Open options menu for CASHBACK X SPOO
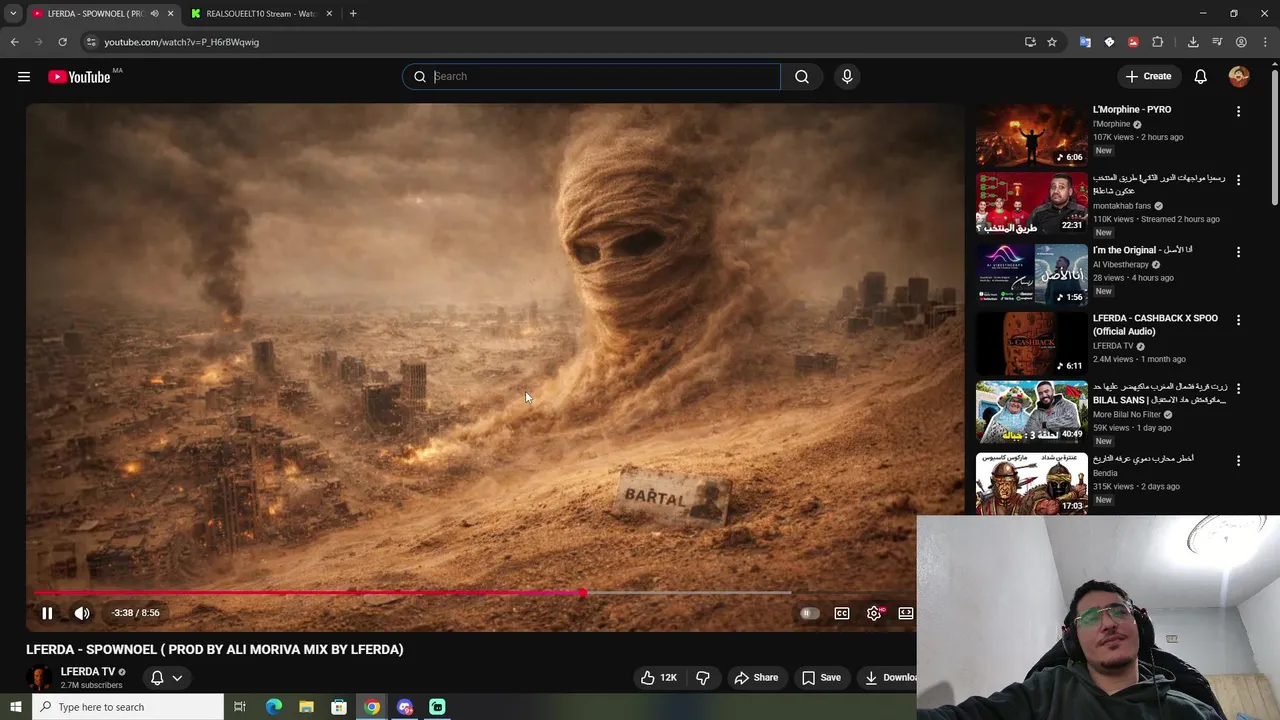1280x720 pixels. [x=1238, y=320]
